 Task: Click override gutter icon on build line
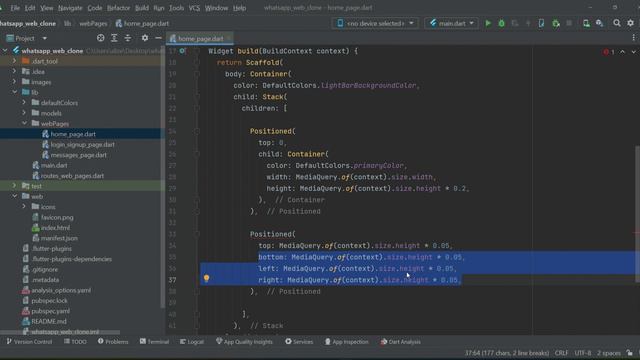click(x=182, y=51)
